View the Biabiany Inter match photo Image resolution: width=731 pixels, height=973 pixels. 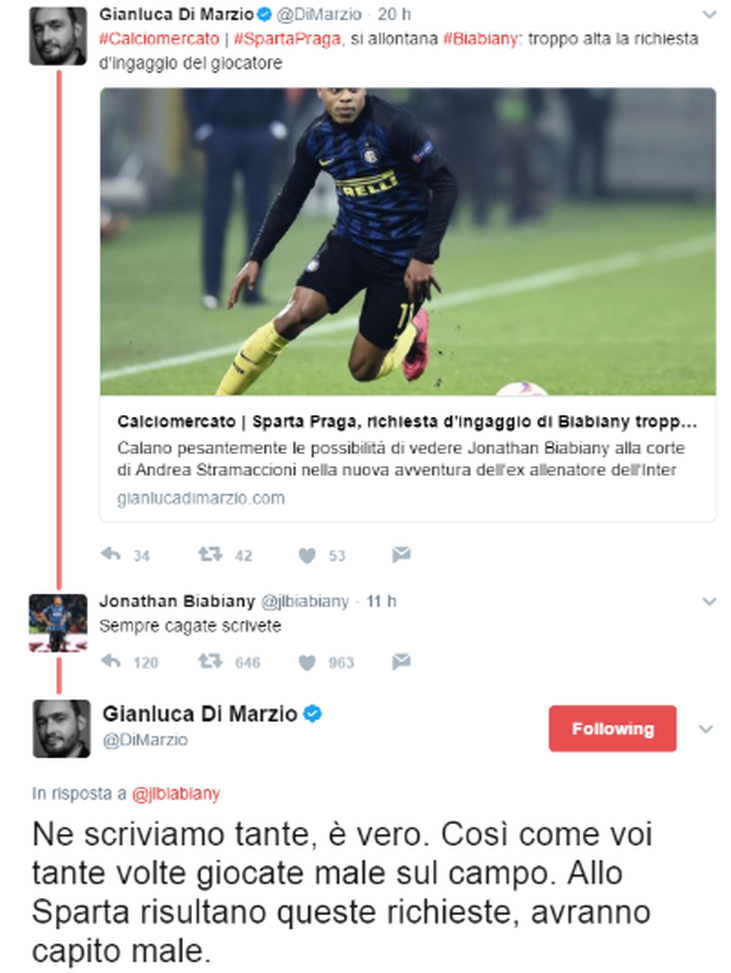pyautogui.click(x=408, y=241)
